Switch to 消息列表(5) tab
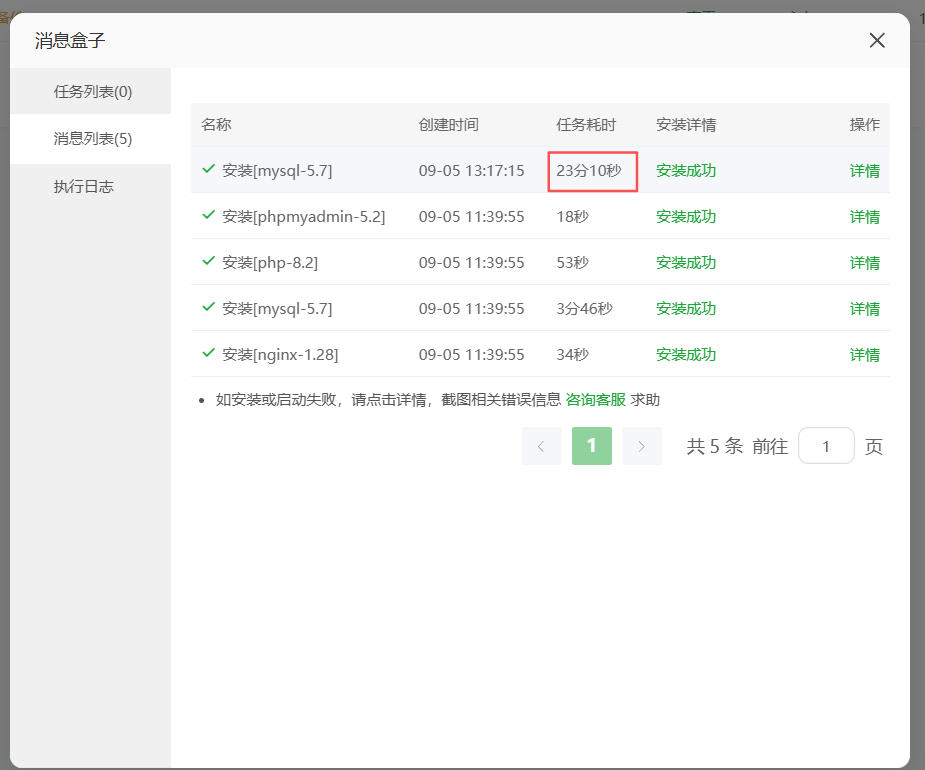Image resolution: width=925 pixels, height=770 pixels. [92, 139]
